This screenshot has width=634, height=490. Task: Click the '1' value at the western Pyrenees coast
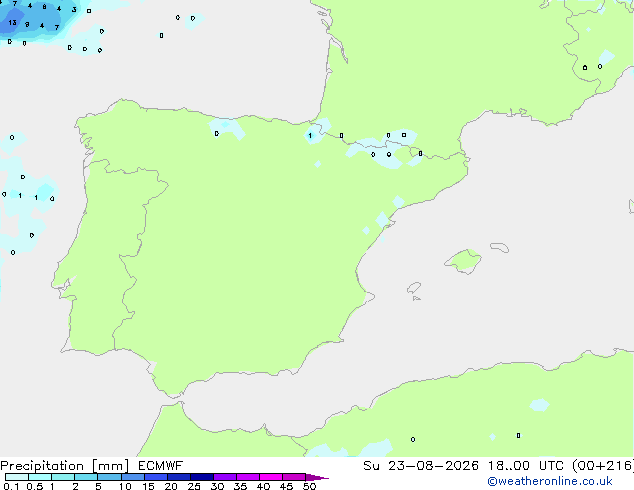coord(310,135)
